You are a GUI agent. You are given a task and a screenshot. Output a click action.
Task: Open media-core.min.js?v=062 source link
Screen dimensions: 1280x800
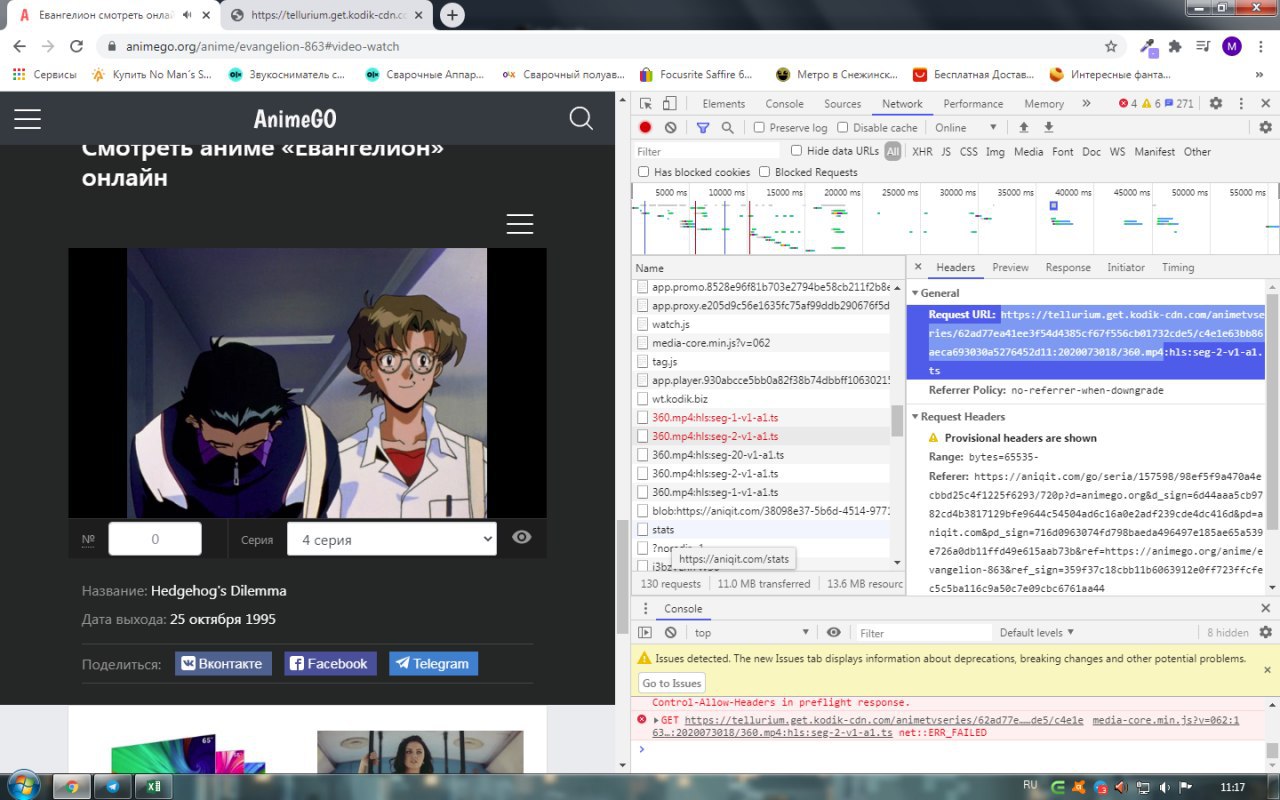1165,720
